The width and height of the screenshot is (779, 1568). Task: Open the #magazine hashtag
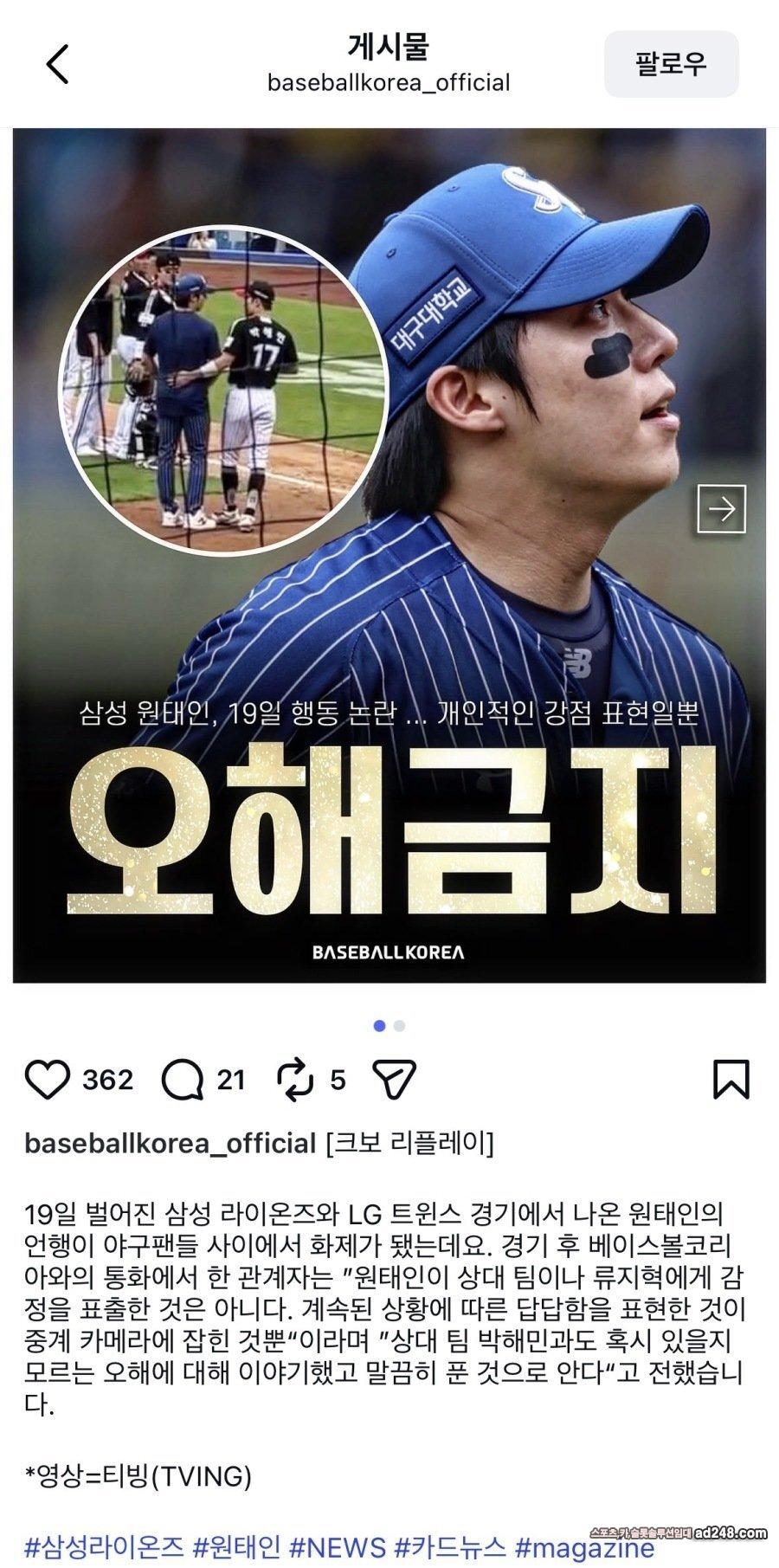click(584, 1545)
